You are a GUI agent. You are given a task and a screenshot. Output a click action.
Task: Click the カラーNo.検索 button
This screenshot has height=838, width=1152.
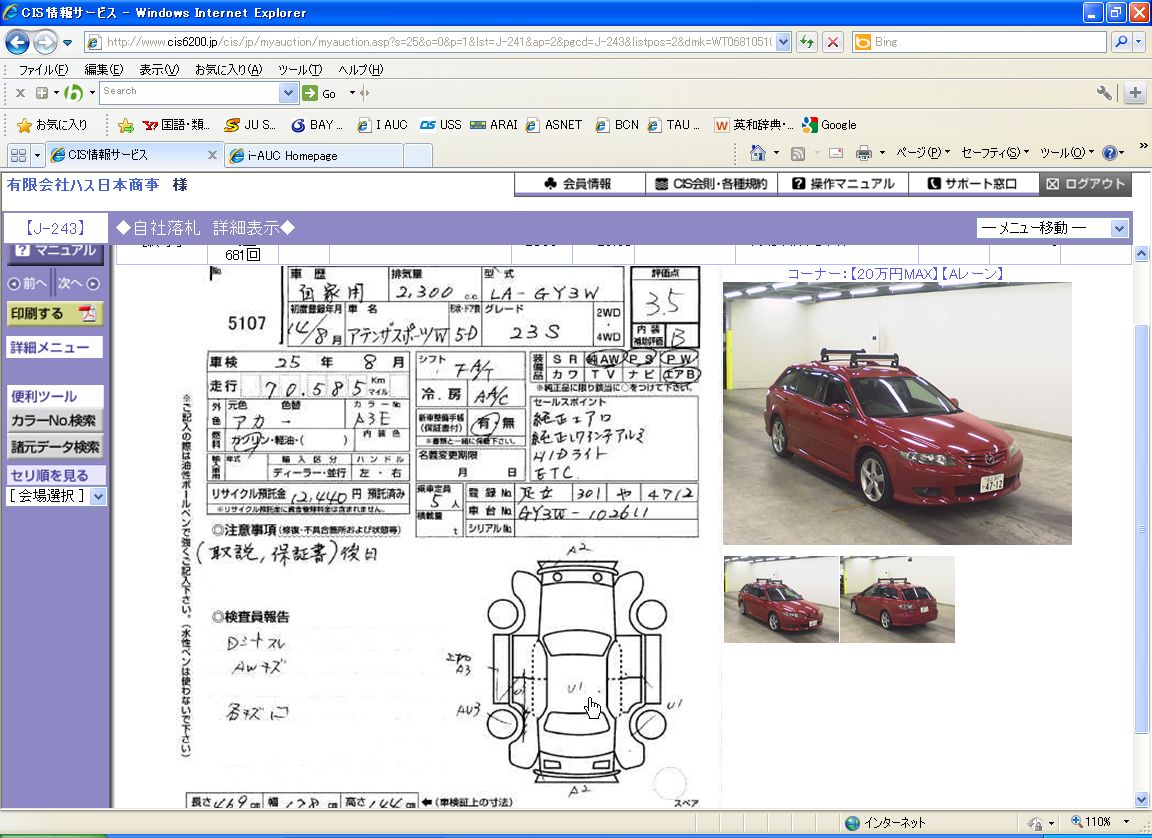click(x=54, y=421)
